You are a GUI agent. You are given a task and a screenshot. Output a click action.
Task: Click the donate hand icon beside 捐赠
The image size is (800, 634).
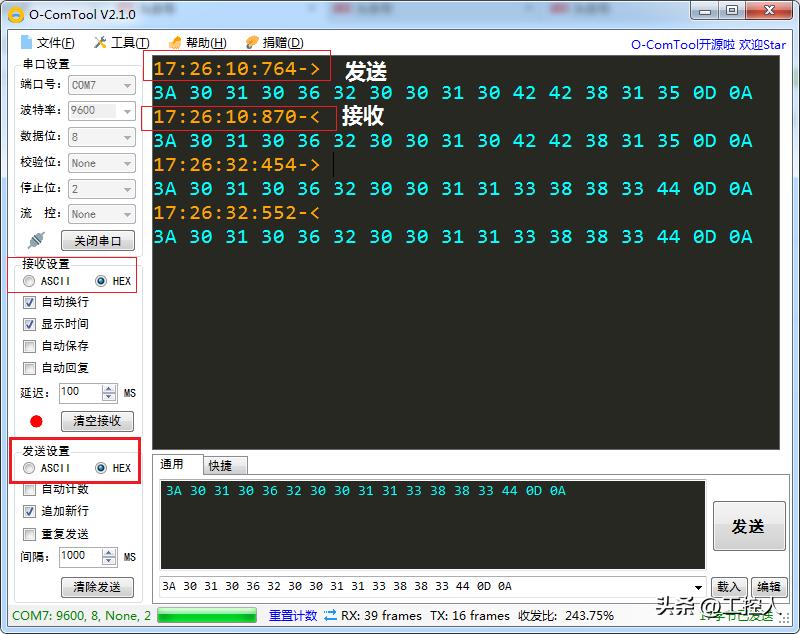pos(250,41)
